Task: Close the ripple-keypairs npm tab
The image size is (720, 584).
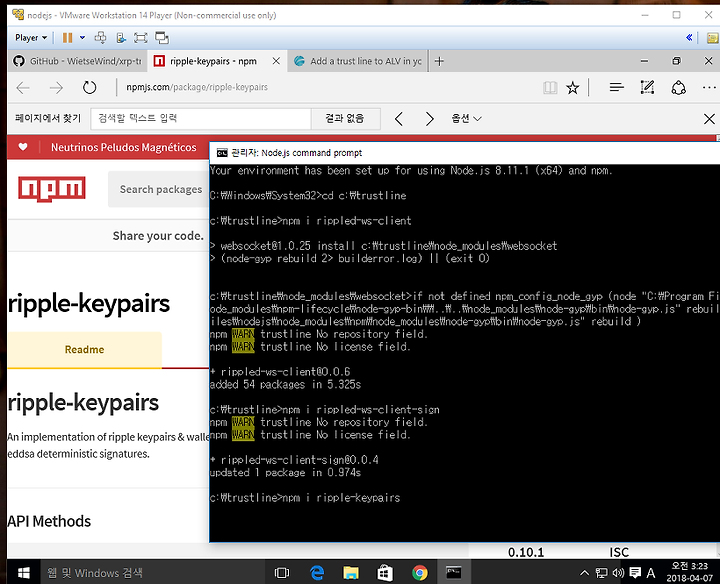Action: pos(276,61)
